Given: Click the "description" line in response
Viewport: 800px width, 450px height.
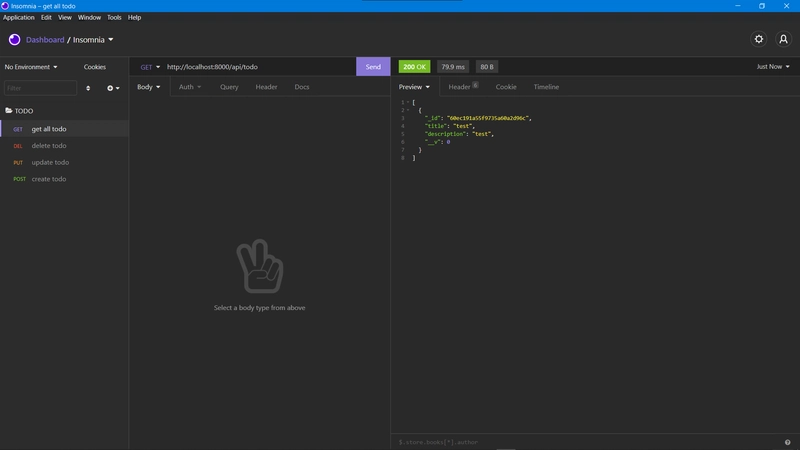Looking at the screenshot, I should [459, 134].
